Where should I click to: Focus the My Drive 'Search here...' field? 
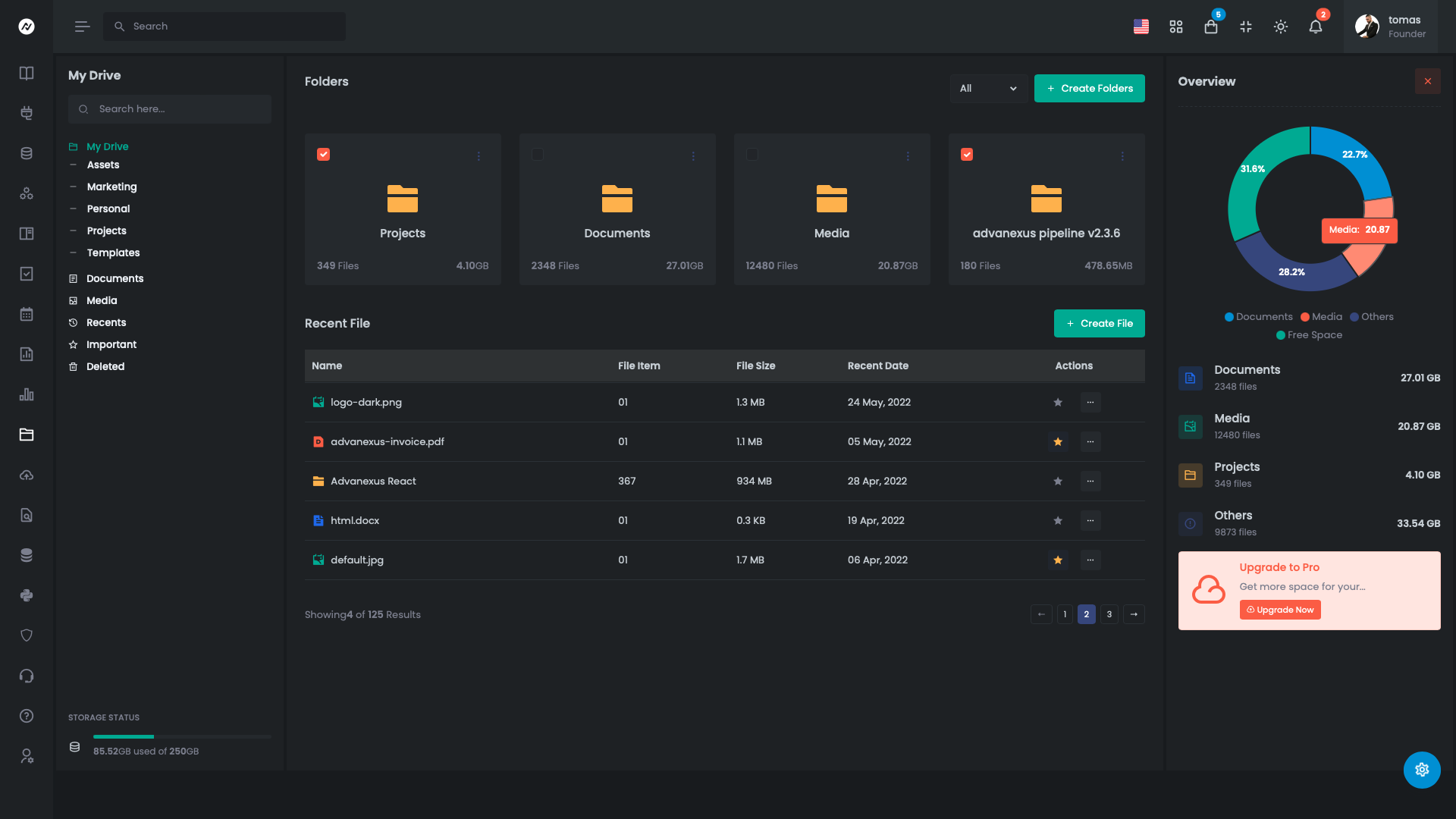[x=170, y=109]
